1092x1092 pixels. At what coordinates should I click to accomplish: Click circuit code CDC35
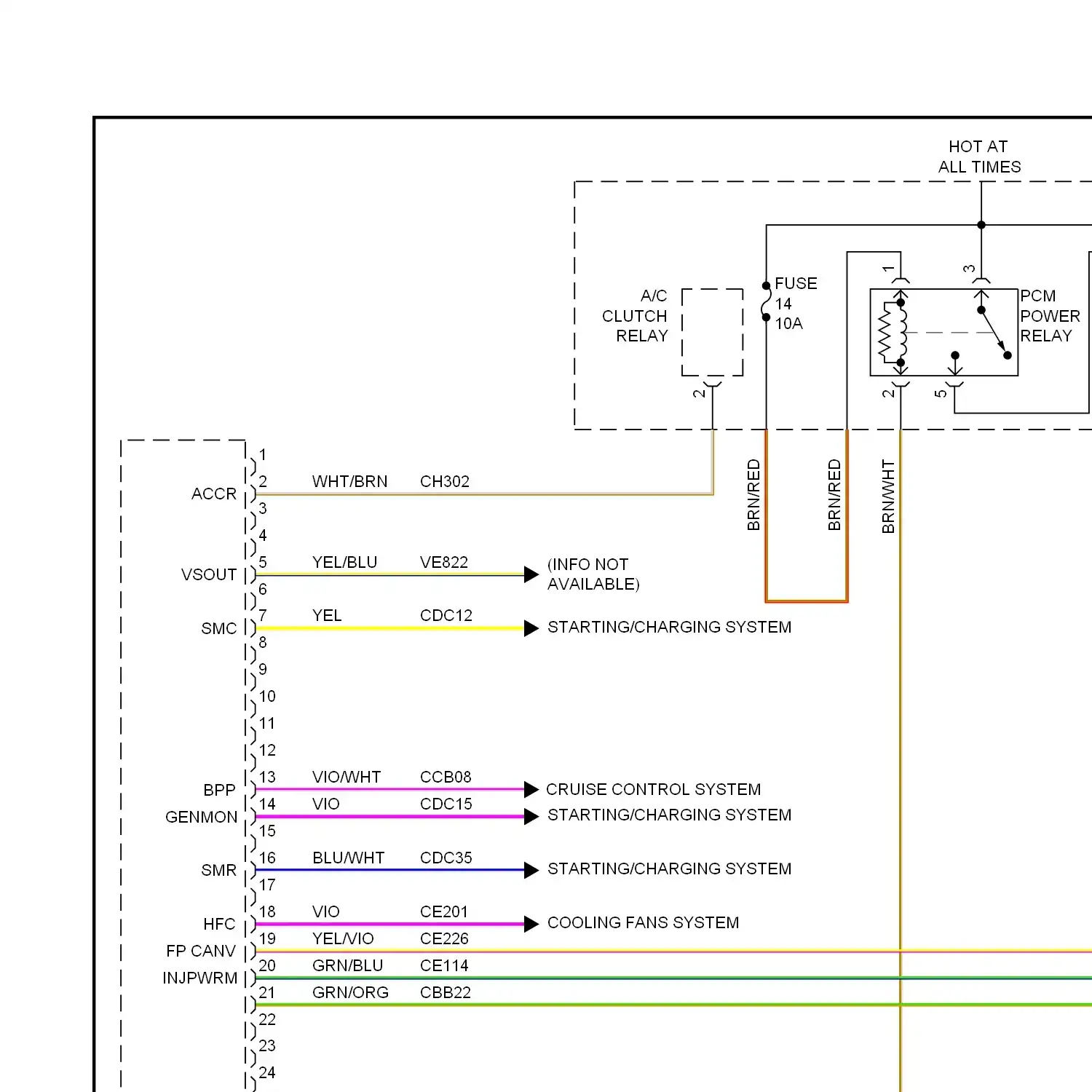[446, 858]
